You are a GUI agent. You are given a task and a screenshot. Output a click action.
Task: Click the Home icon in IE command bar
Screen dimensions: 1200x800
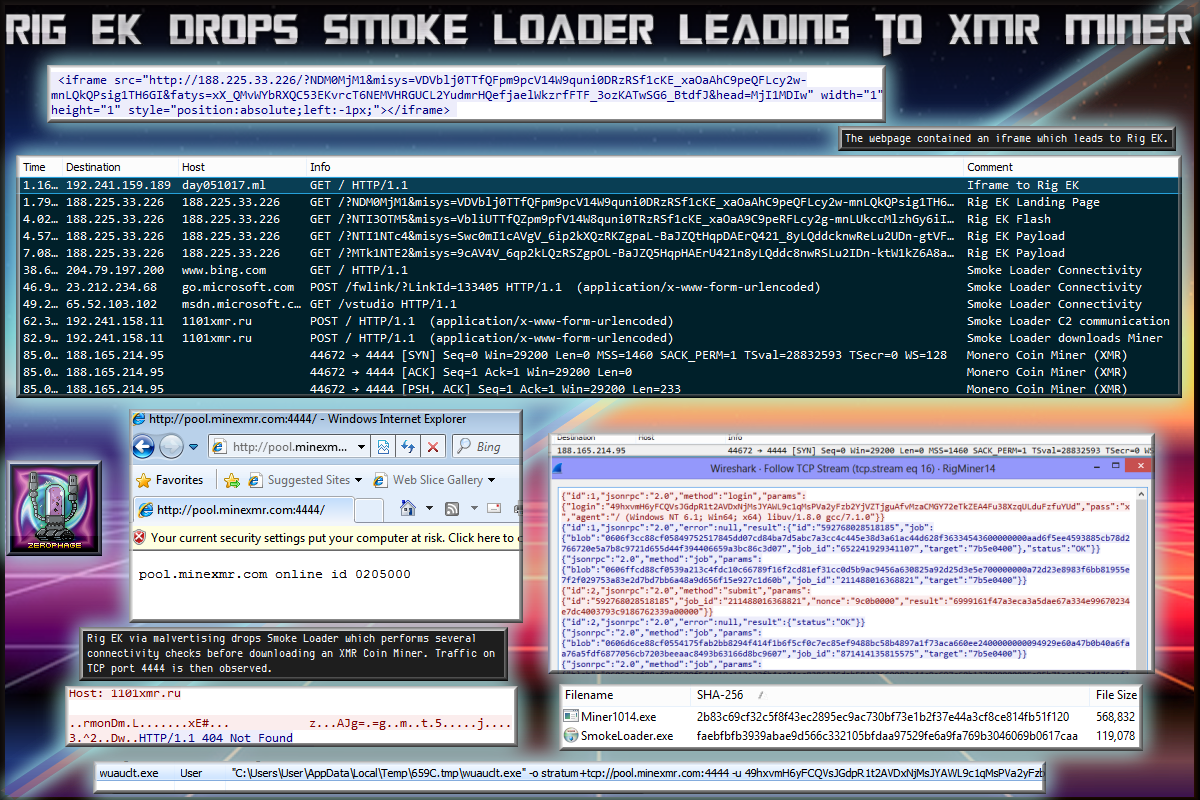point(408,509)
